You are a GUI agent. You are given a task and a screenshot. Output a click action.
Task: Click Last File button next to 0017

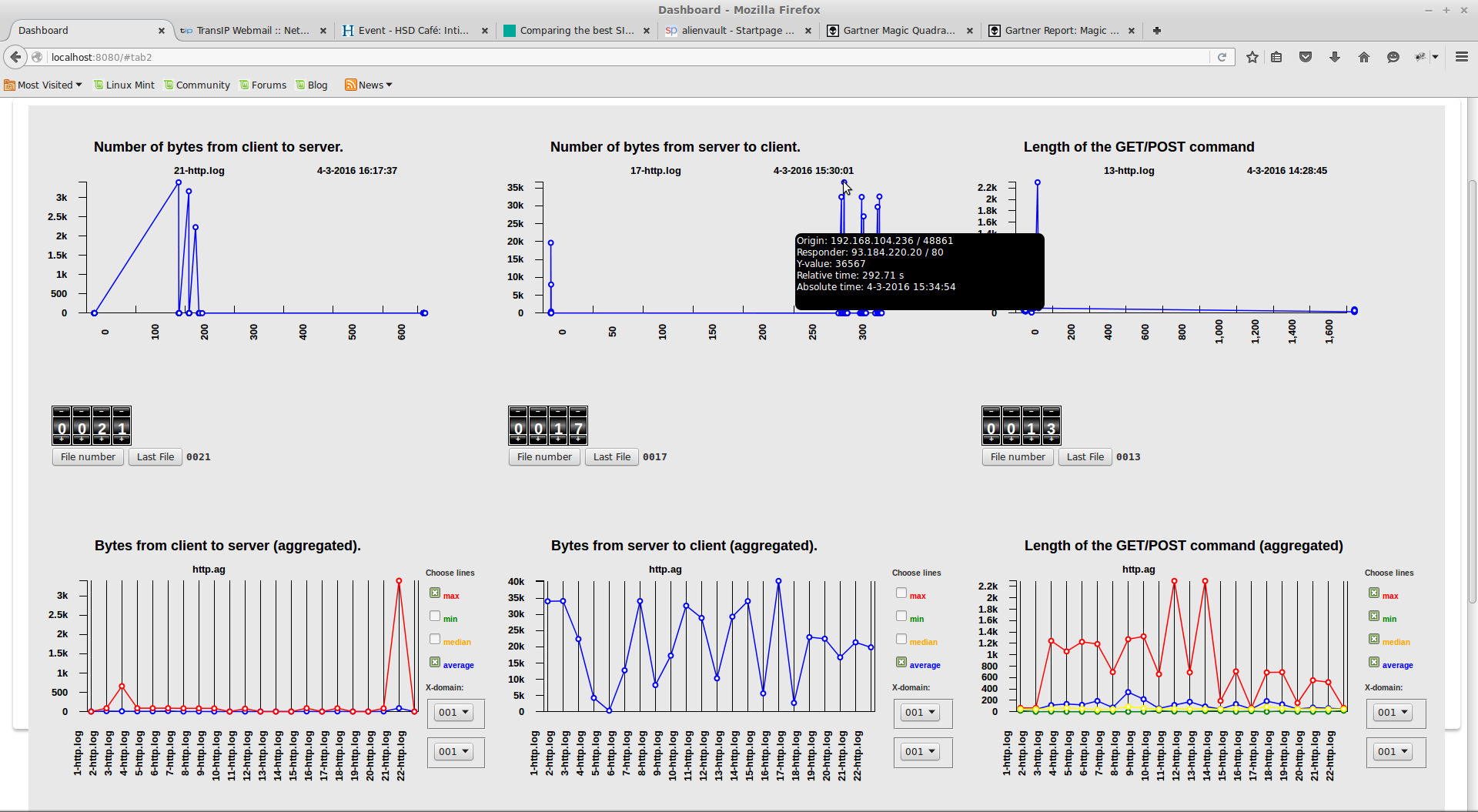tap(612, 457)
